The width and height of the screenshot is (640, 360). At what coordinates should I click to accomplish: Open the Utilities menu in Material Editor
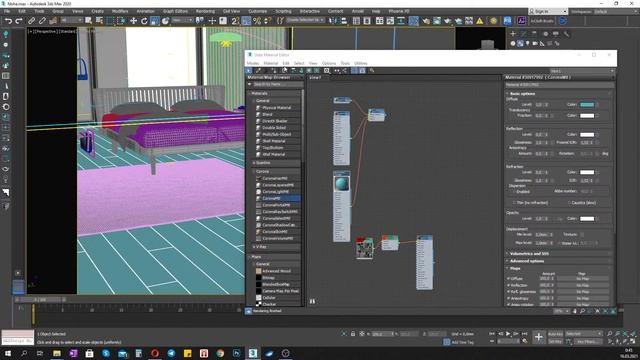click(360, 63)
